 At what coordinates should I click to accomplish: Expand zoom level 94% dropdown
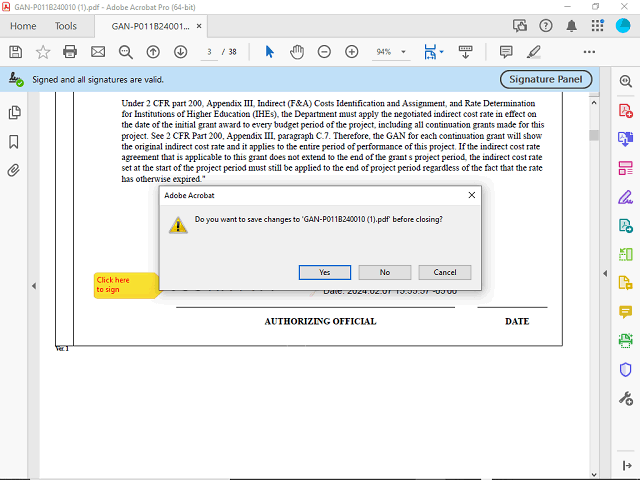point(403,52)
